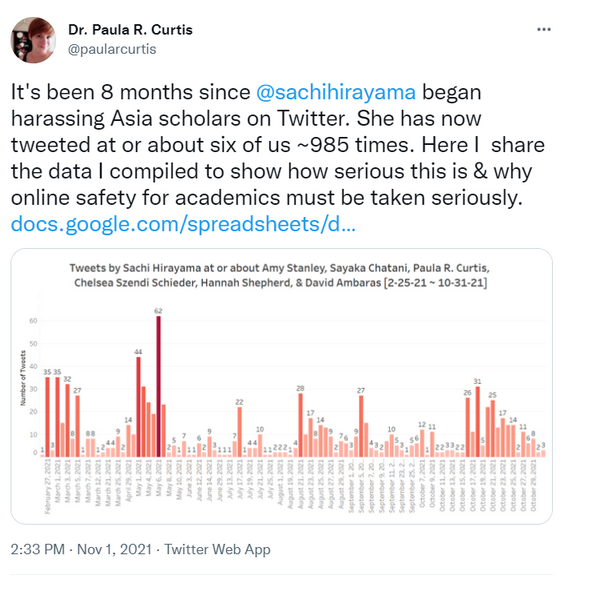Open the Dr. Paula R. Curtis display name
Image resolution: width=591 pixels, height=596 pixels.
point(130,30)
